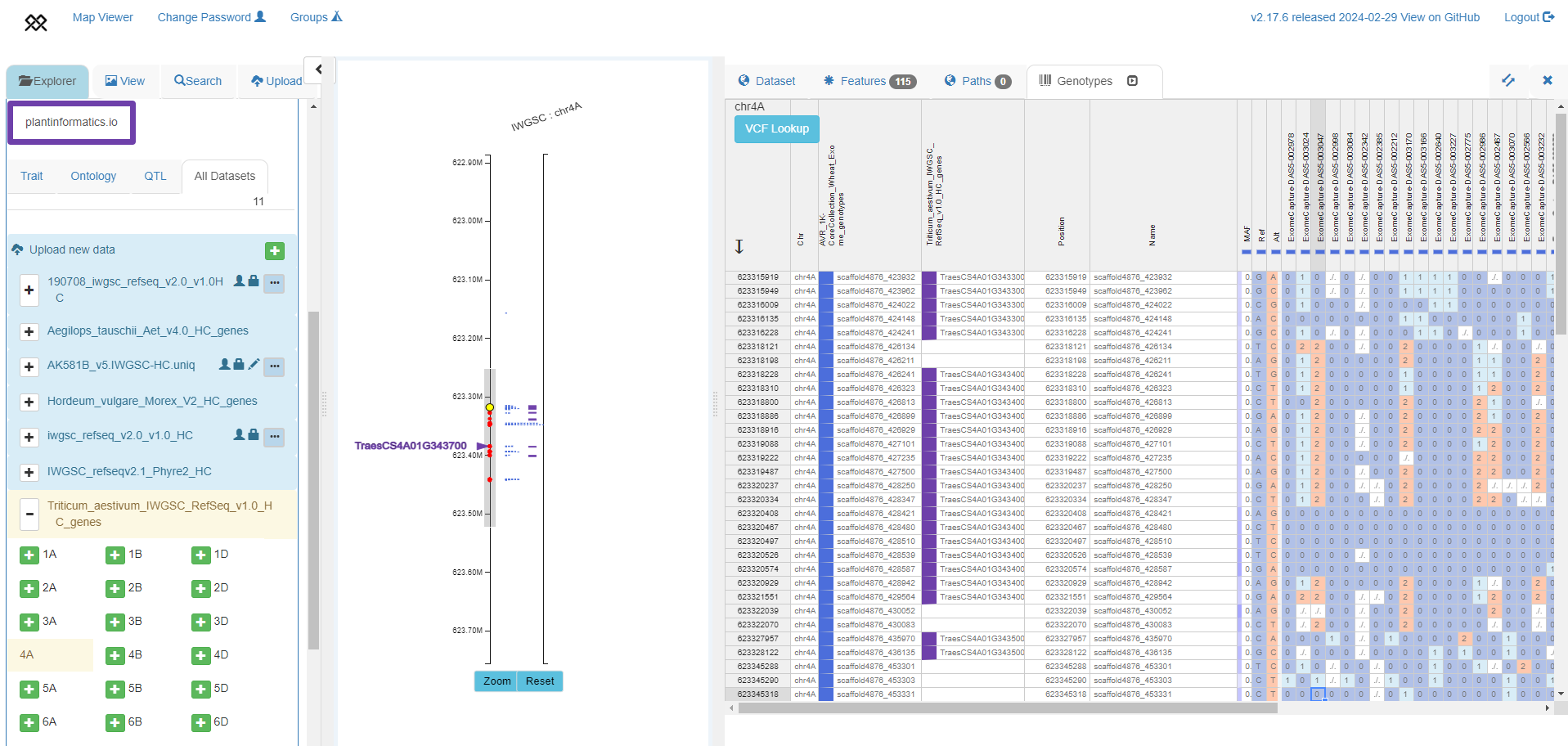
Task: Add chromosome 5D with its plus icon
Action: (201, 690)
